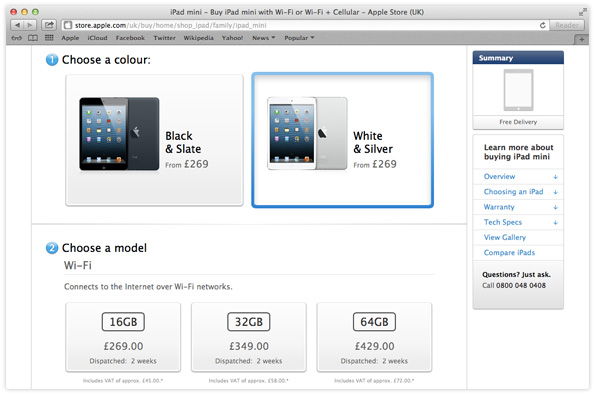Click 'Questions? Just ask.' text
The image size is (596, 401).
pos(516,274)
